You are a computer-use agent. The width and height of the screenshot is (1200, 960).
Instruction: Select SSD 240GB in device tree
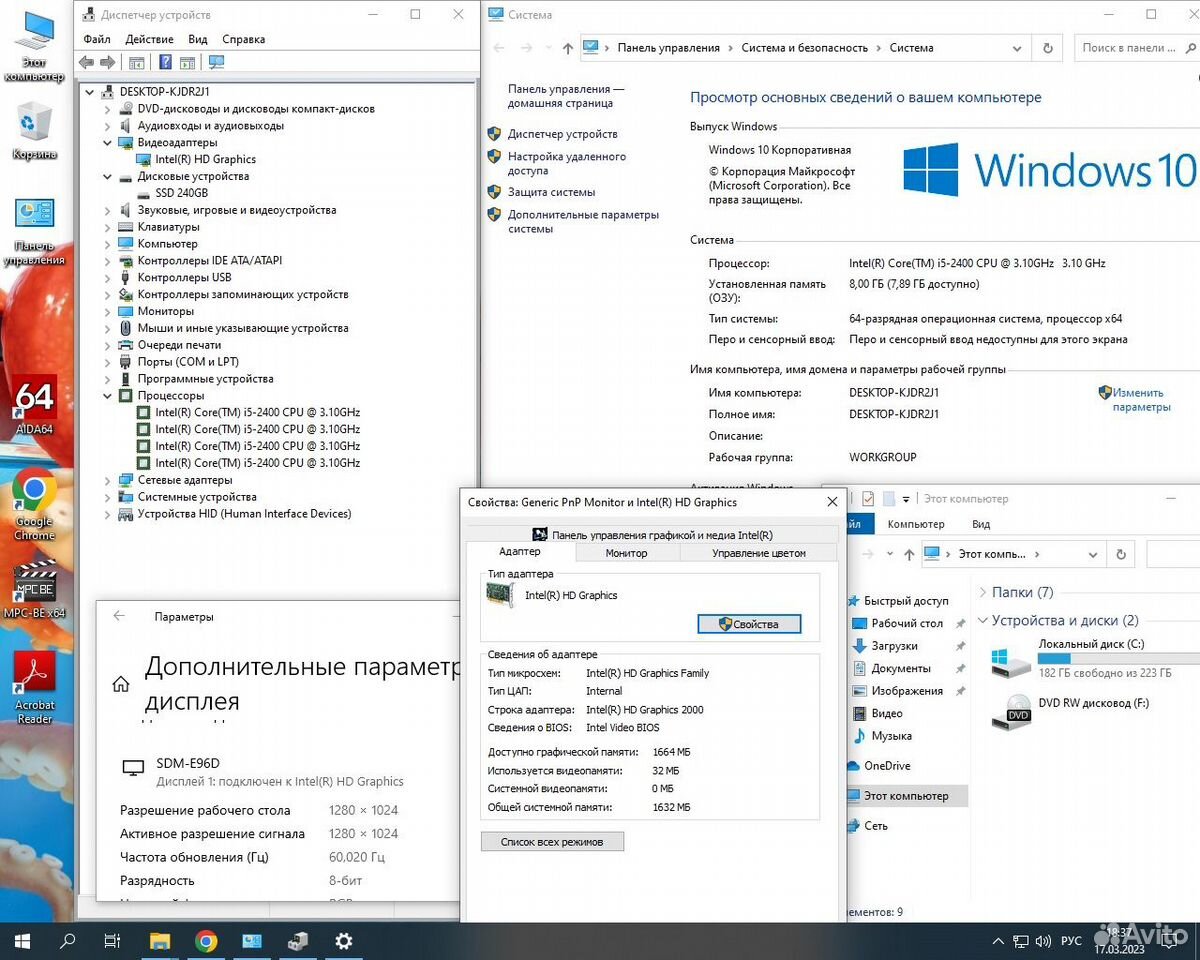[181, 193]
